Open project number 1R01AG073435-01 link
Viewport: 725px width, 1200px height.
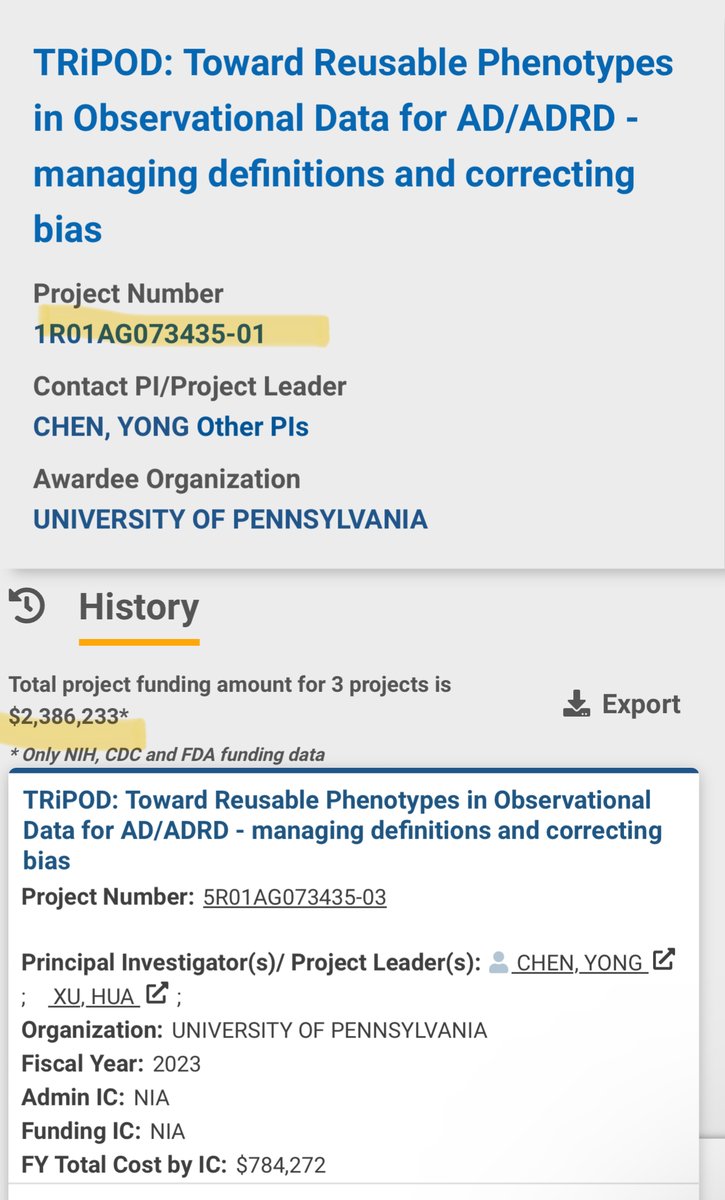[149, 332]
